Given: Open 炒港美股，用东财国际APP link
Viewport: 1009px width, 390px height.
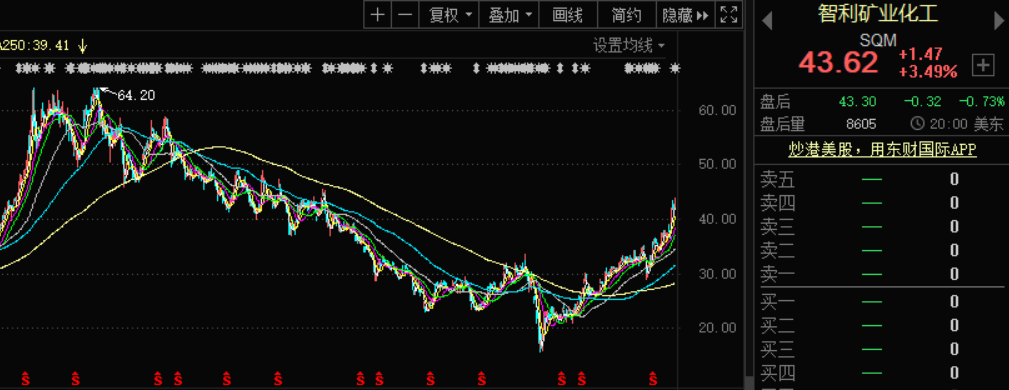Looking at the screenshot, I should click(x=882, y=149).
